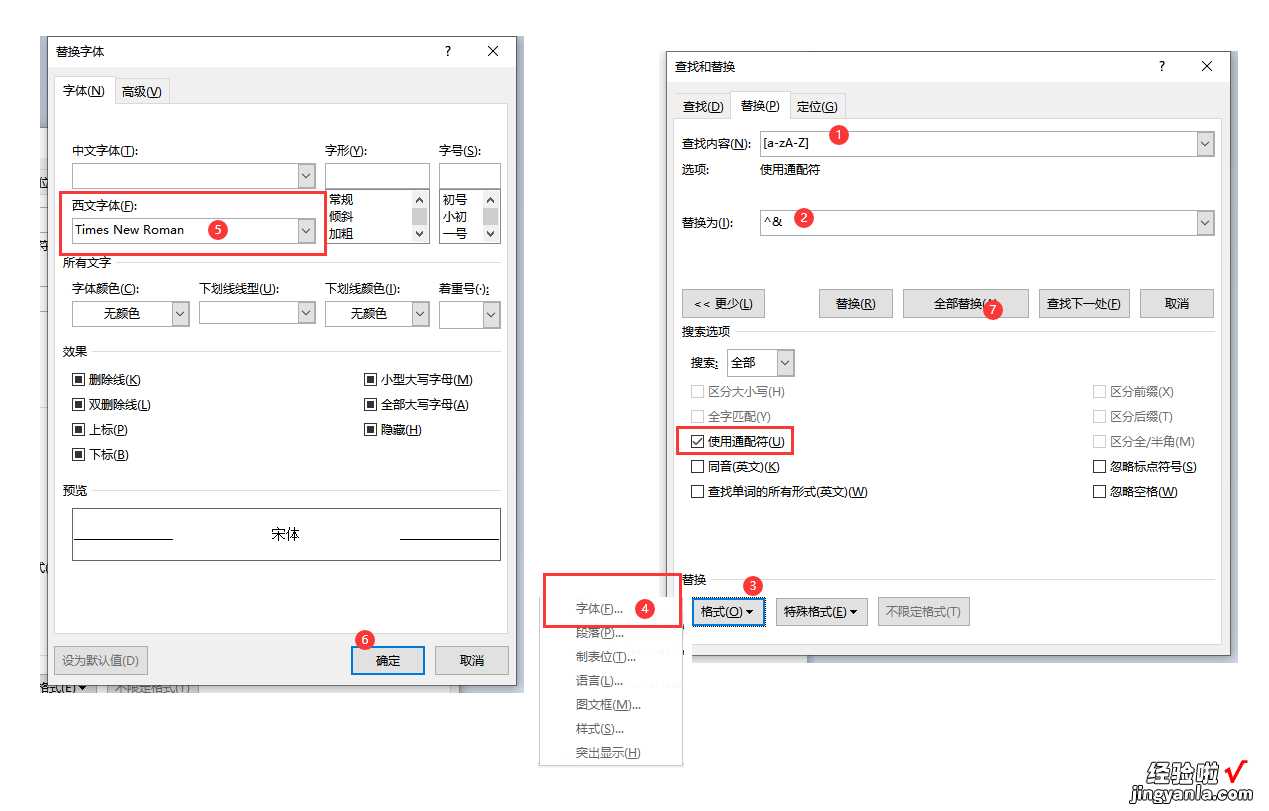Toggle the 双删除线 checkbox
The height and width of the screenshot is (811, 1269).
78,405
